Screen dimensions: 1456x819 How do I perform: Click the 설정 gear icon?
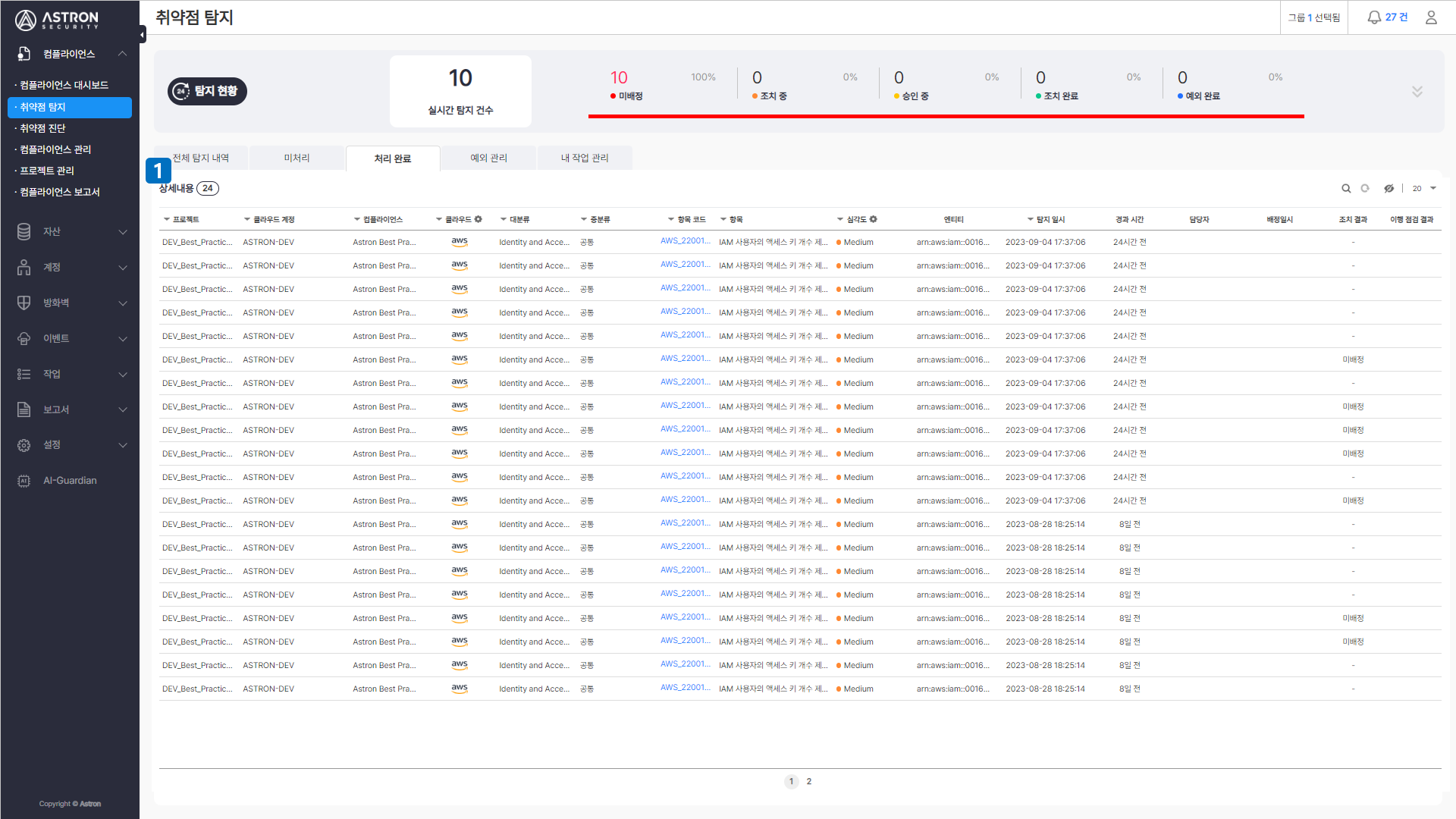[x=24, y=445]
